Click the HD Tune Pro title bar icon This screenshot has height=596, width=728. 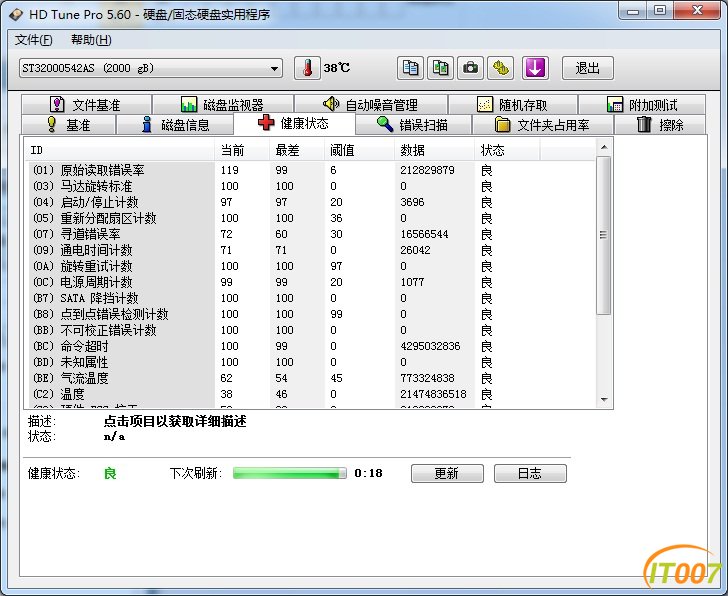16,14
